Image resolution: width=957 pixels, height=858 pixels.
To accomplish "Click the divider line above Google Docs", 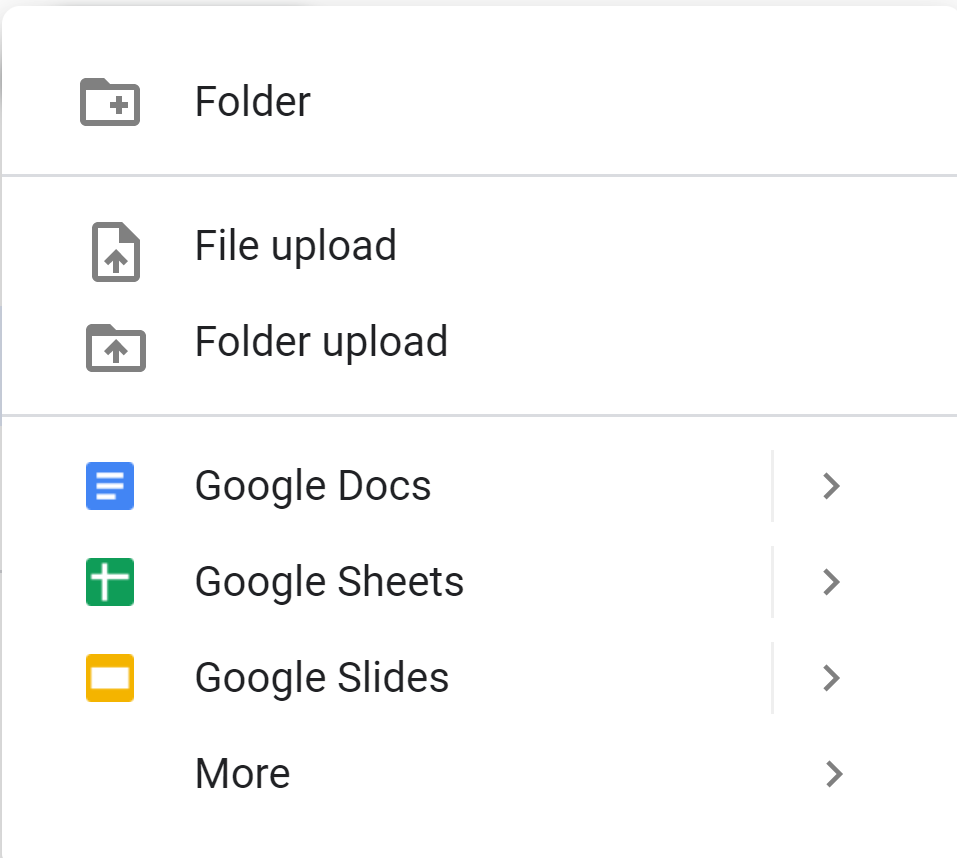I will coord(478,414).
